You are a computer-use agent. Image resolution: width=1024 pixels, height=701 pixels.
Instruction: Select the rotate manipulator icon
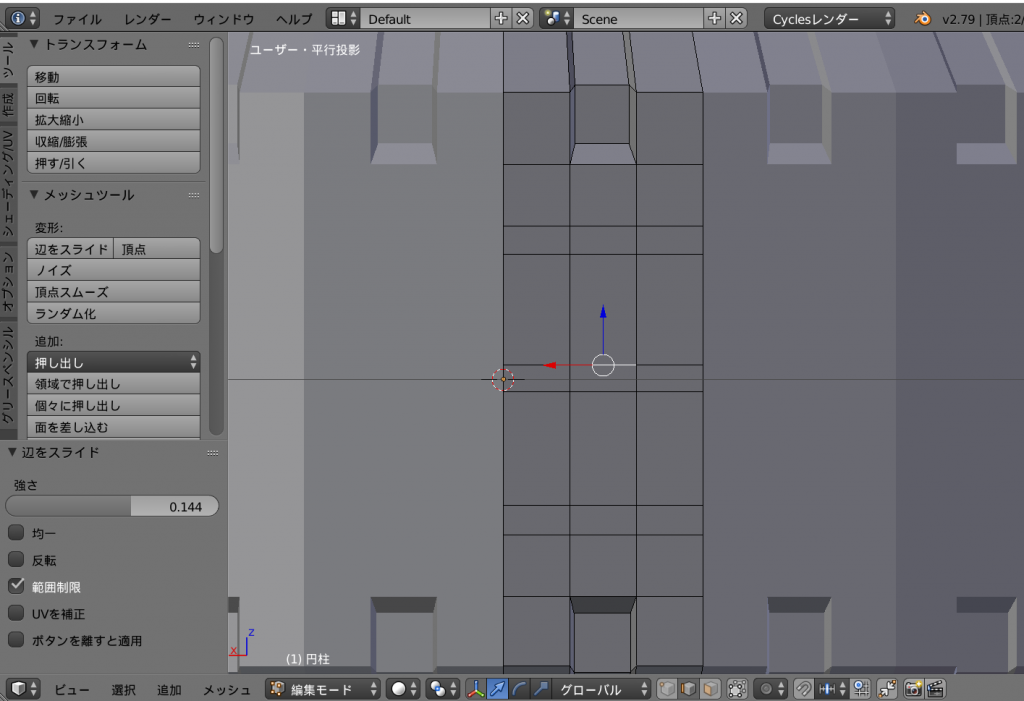(x=519, y=689)
